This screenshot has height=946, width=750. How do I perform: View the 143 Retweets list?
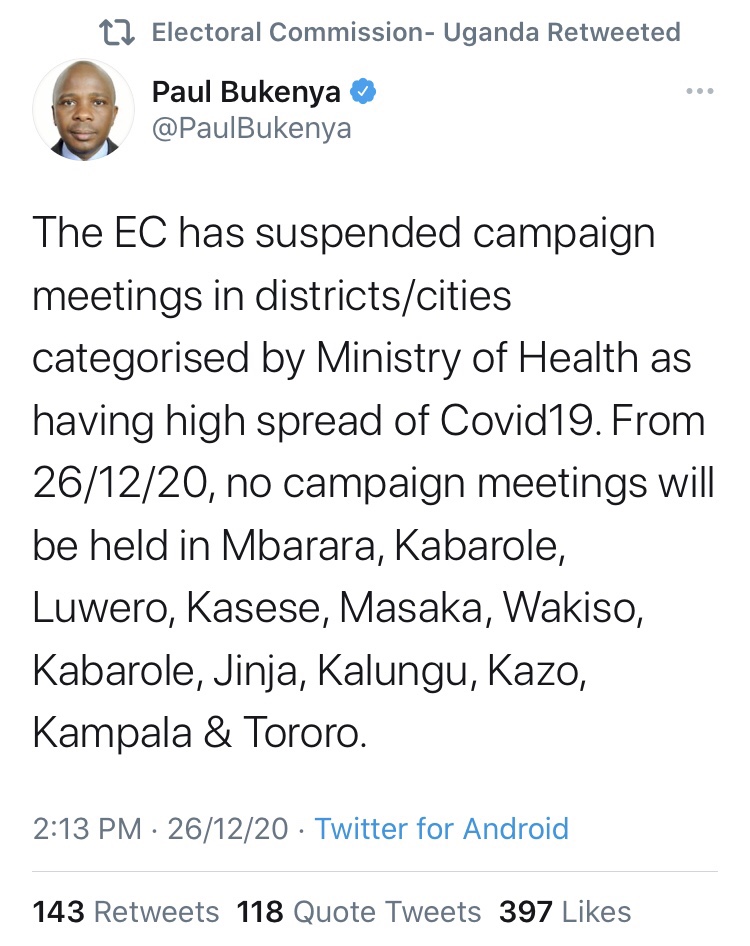[126, 911]
